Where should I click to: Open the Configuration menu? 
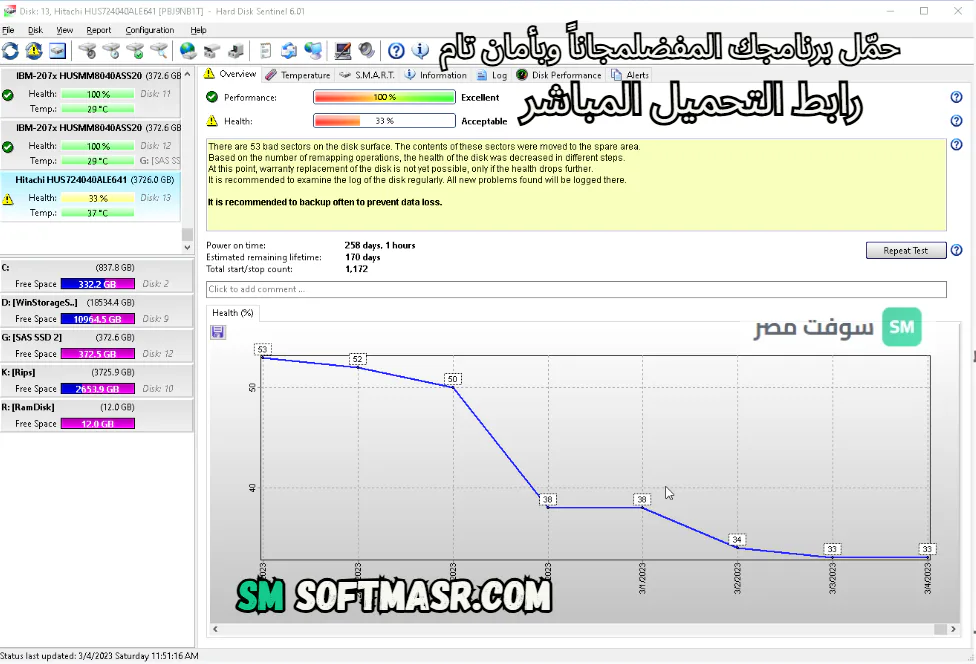[150, 30]
